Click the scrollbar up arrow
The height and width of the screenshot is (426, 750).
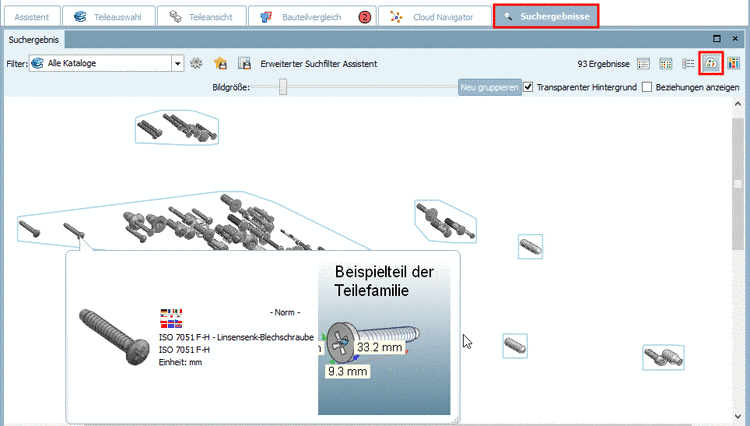tap(738, 104)
